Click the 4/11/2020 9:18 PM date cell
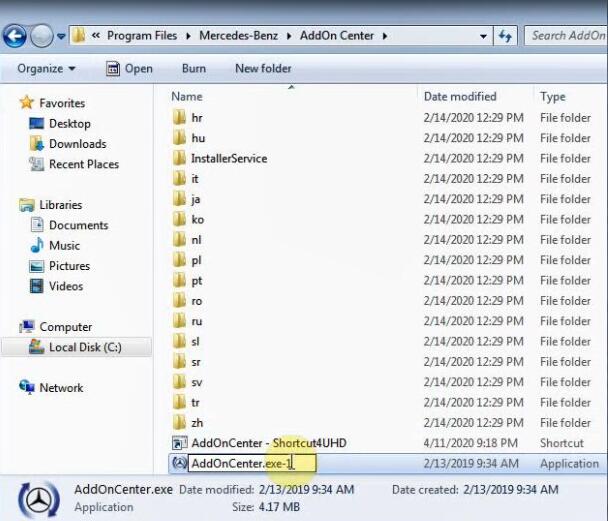This screenshot has height=521, width=608. (470, 443)
